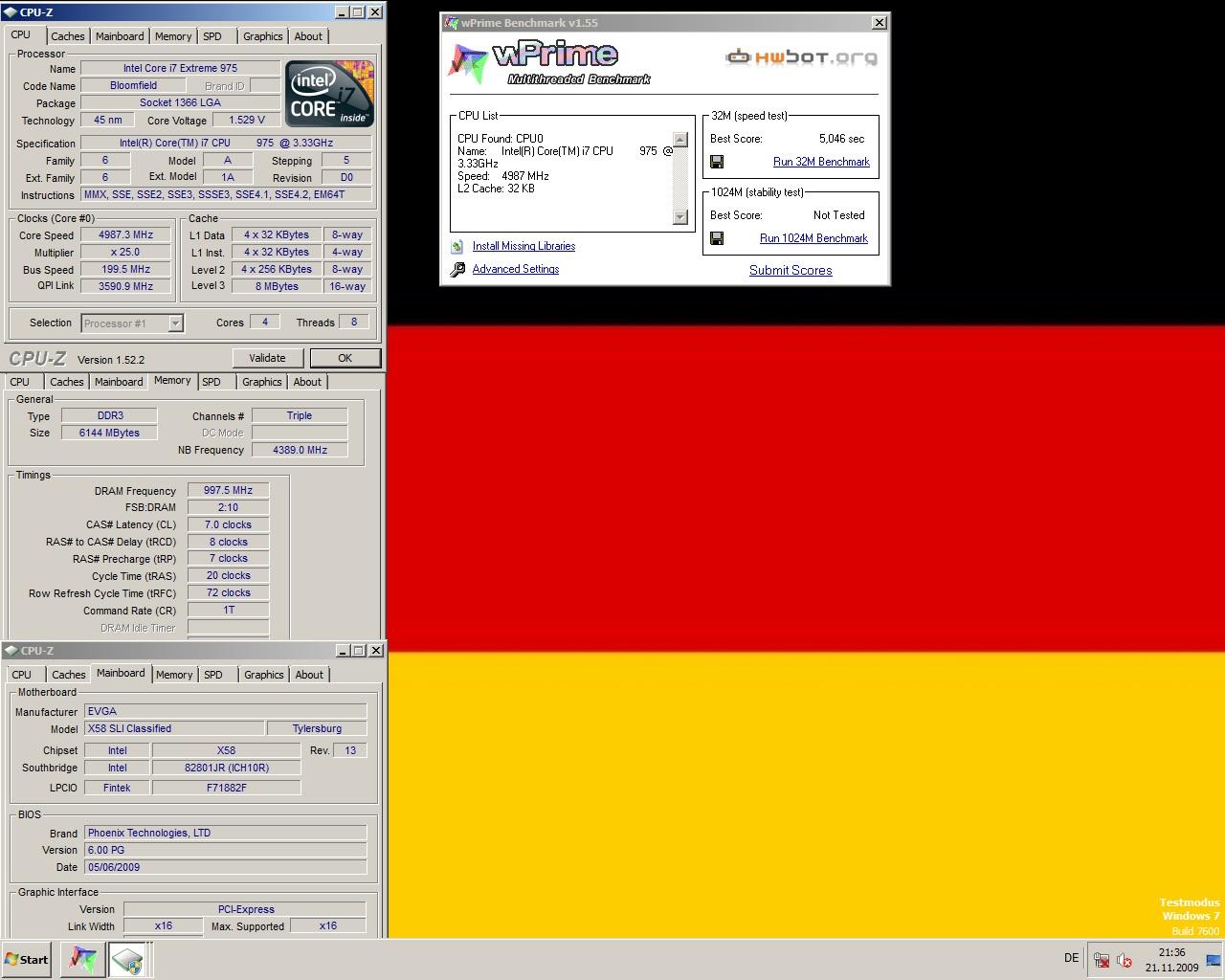Open wPrime from its taskbar icon

[82, 959]
